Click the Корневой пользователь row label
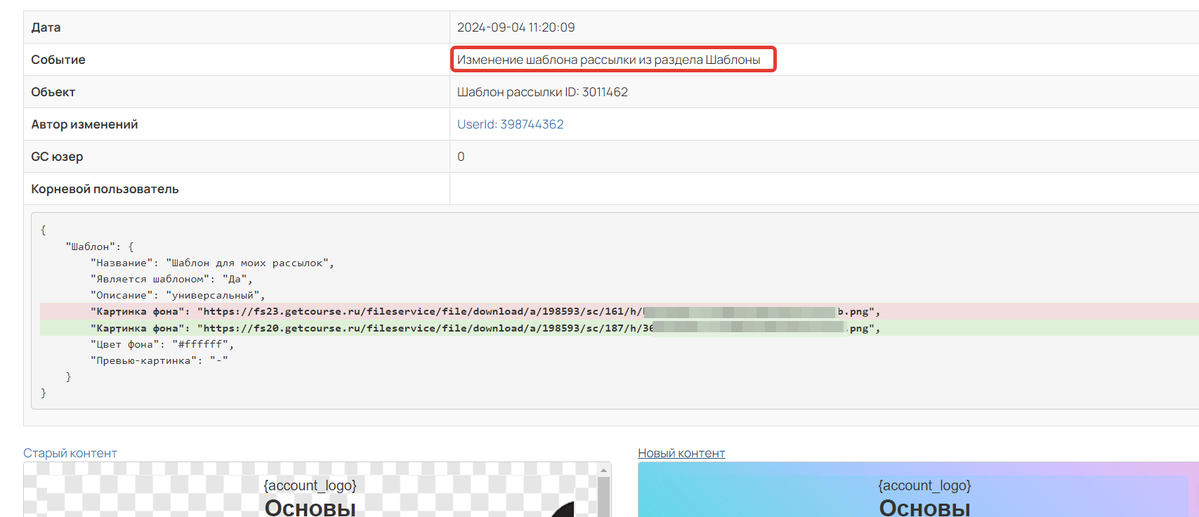 click(x=105, y=189)
